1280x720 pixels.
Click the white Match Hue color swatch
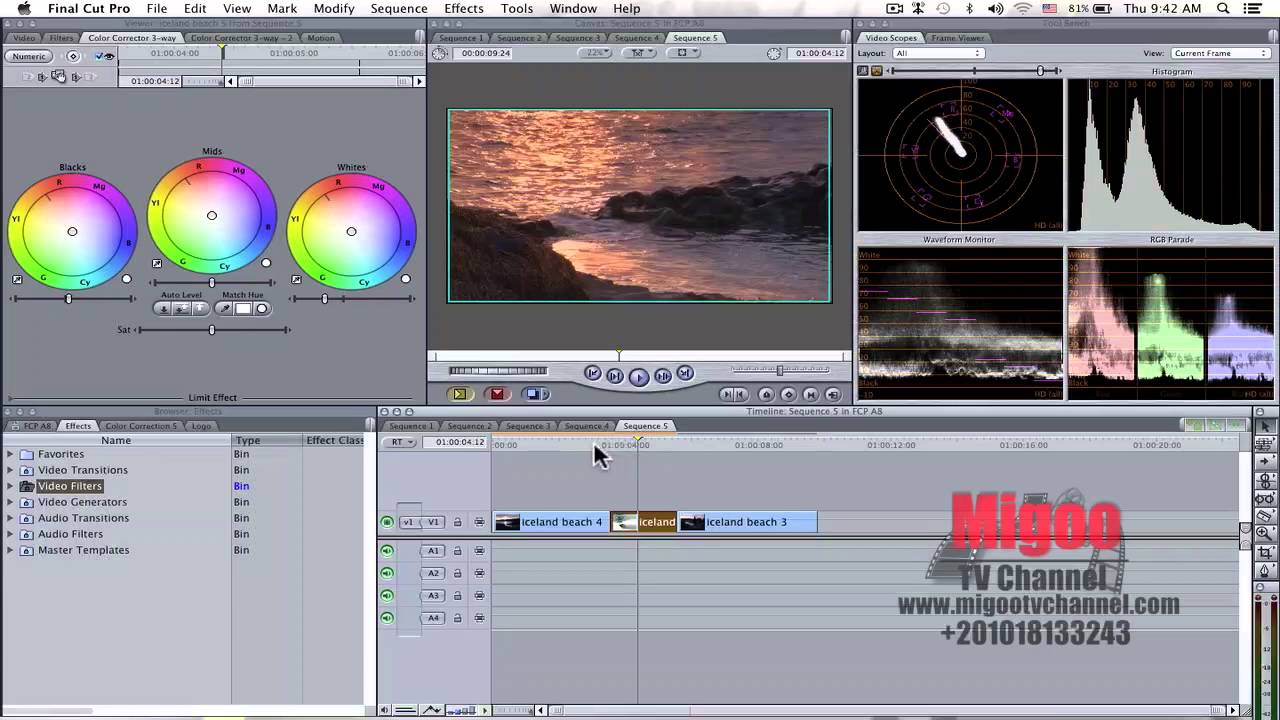(x=243, y=309)
